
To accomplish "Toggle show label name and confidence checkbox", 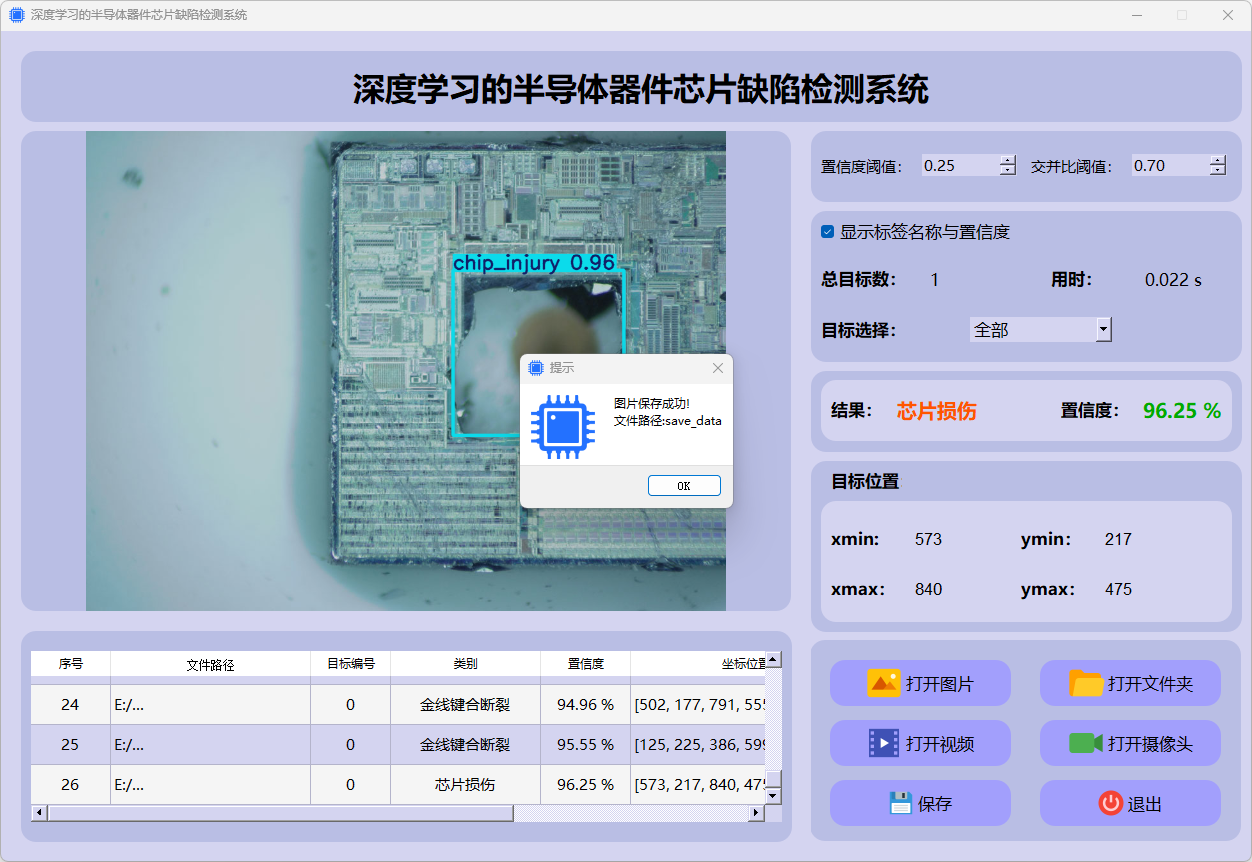I will click(828, 232).
